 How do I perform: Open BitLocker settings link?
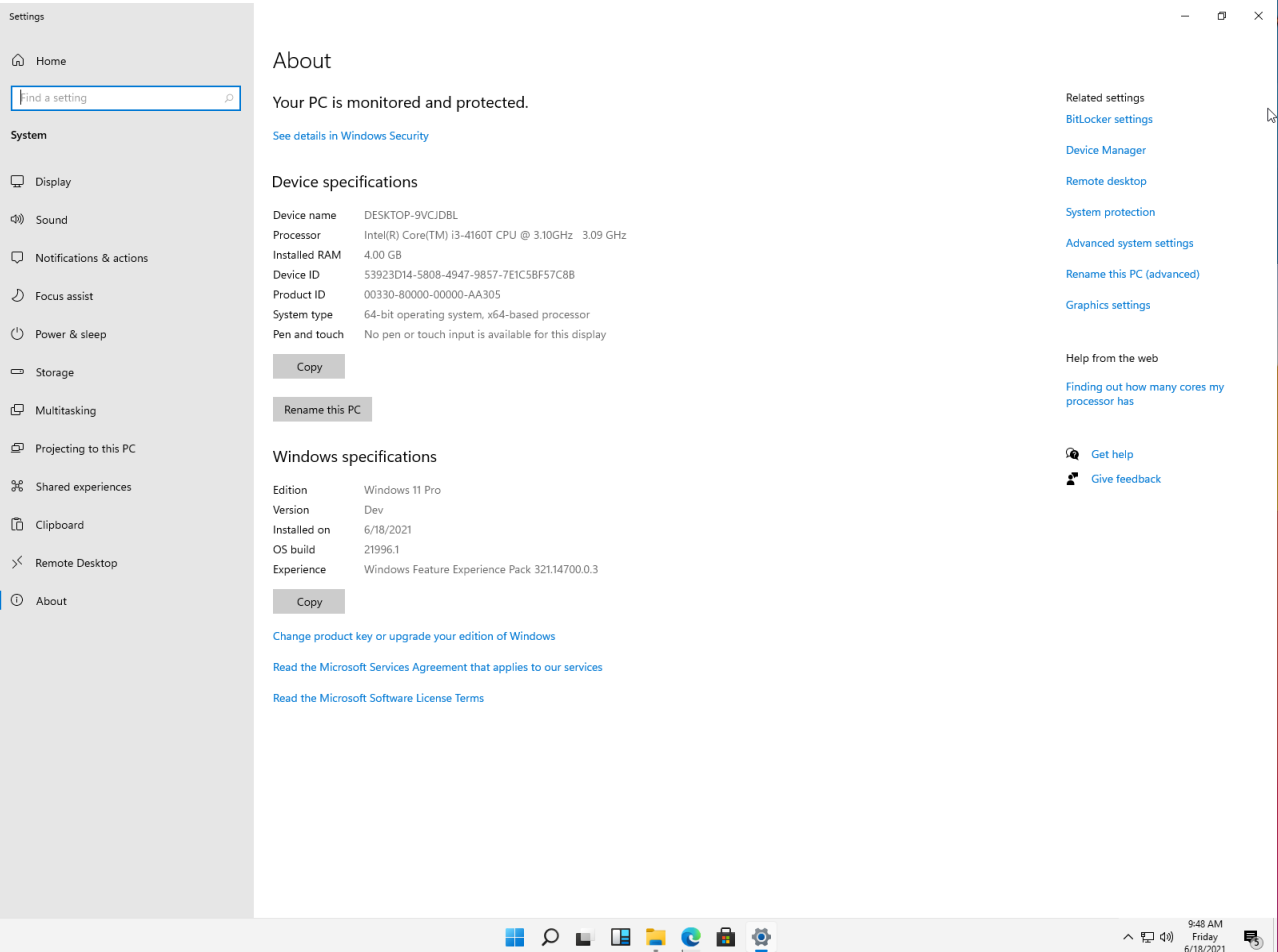click(x=1109, y=119)
